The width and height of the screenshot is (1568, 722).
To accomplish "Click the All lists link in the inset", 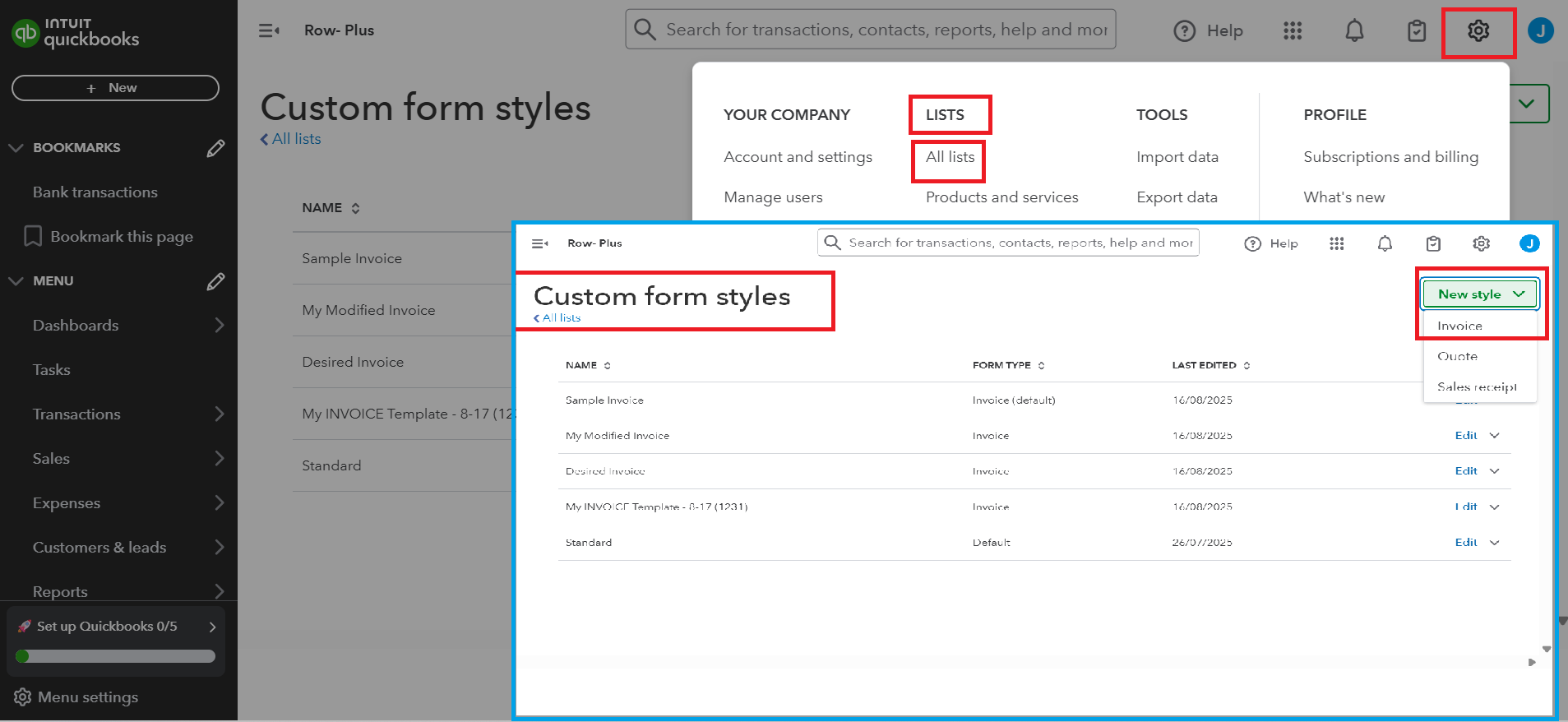I will coord(557,318).
